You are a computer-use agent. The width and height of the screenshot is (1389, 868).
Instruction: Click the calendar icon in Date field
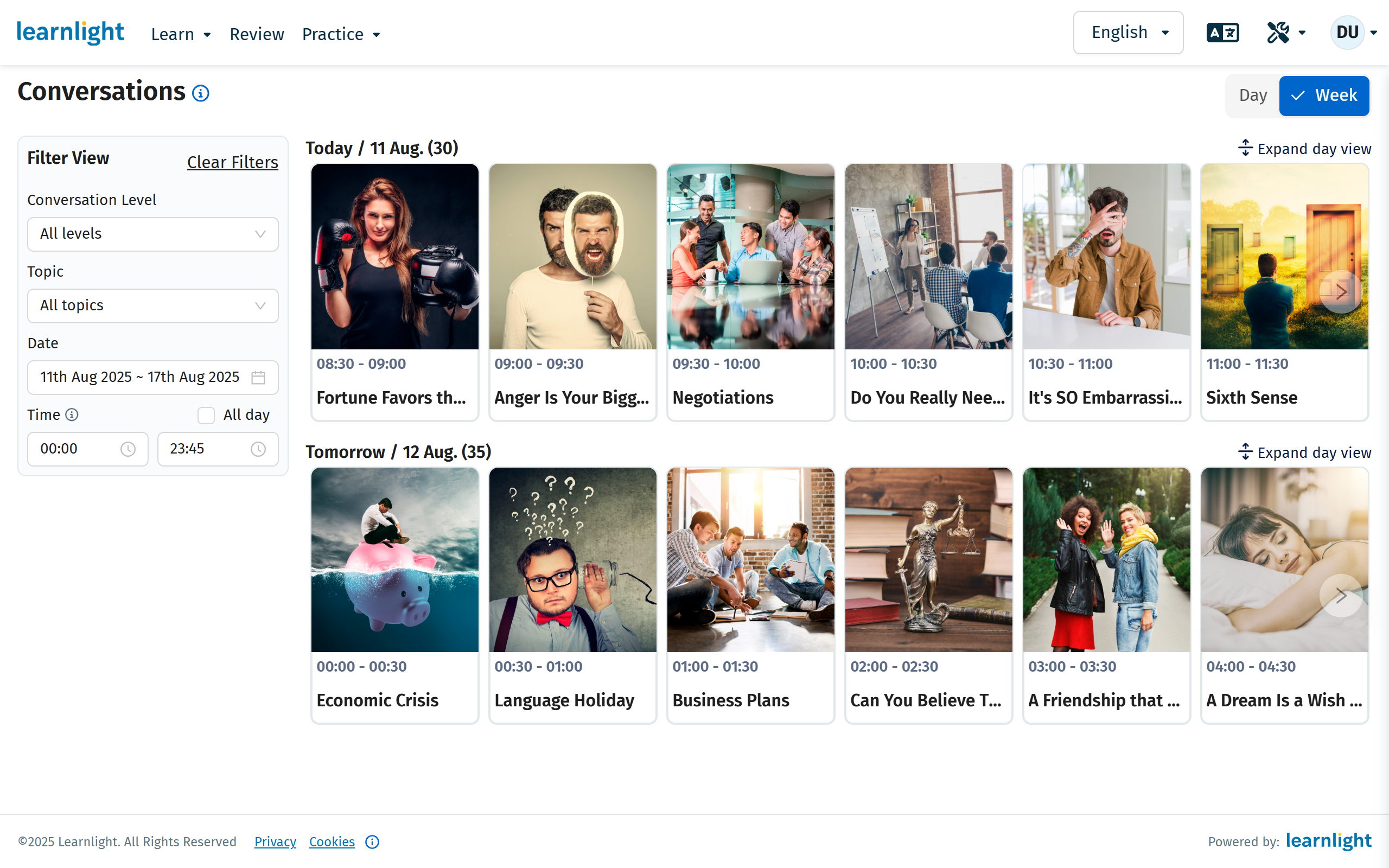pyautogui.click(x=258, y=377)
